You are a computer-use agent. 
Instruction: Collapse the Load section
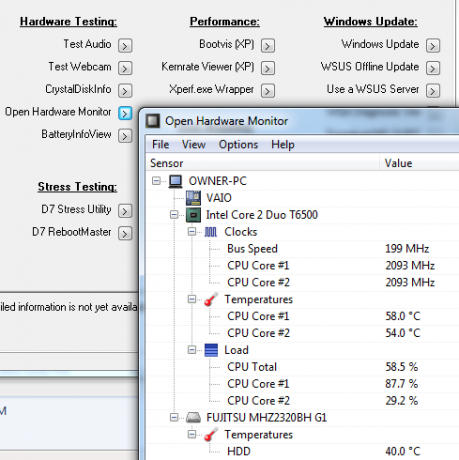click(192, 350)
